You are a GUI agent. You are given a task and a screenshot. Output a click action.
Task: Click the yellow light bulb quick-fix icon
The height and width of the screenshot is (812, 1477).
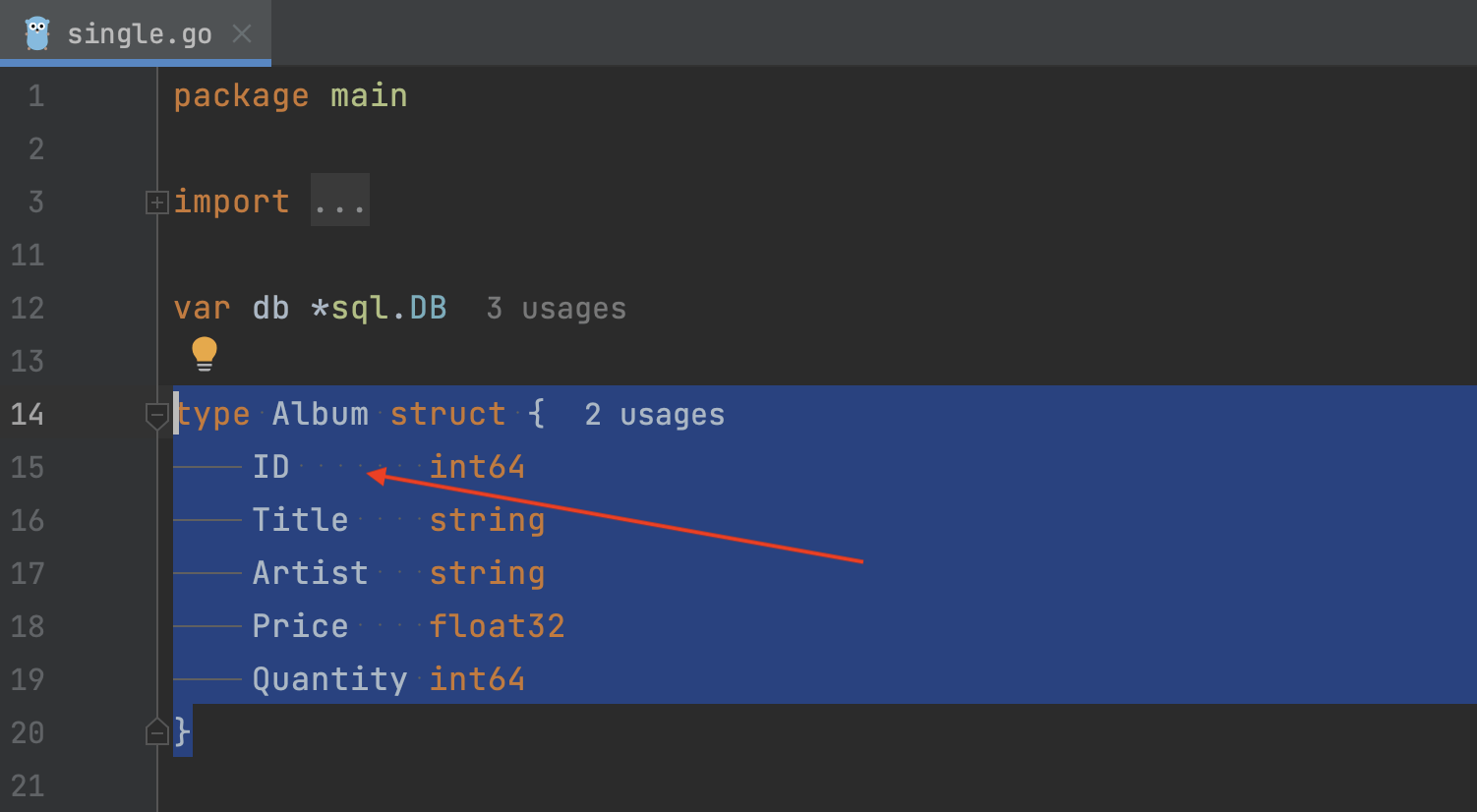tap(205, 353)
